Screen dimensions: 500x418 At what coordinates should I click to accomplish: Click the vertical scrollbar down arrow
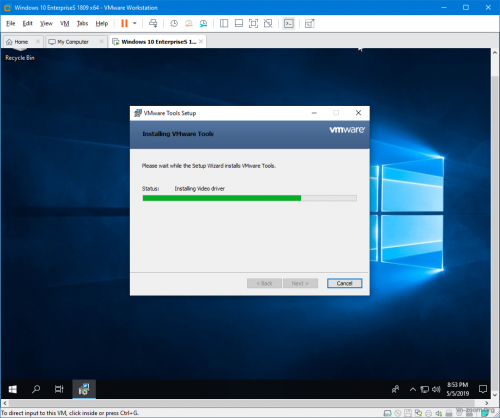[495, 395]
